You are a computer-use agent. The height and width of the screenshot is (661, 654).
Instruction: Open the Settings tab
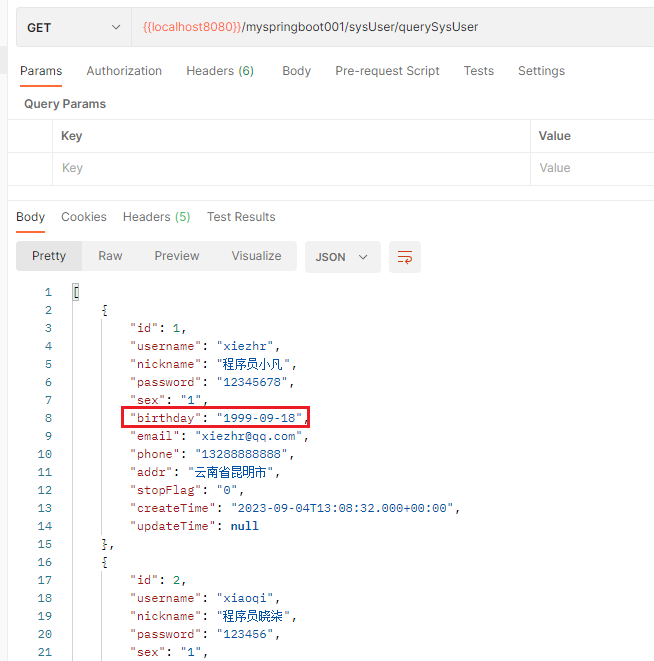pyautogui.click(x=541, y=71)
